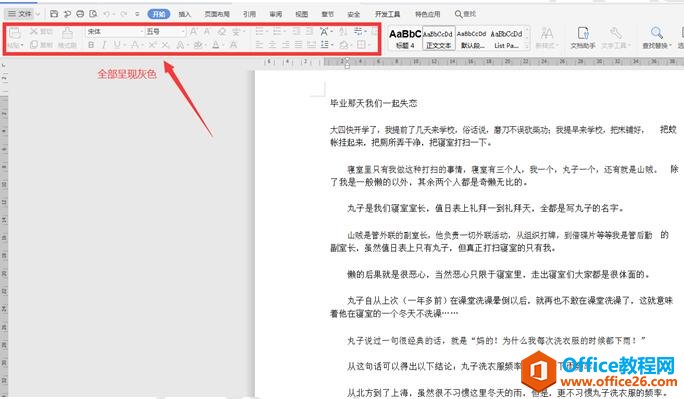This screenshot has height=399, width=684.
Task: Click the Decrease Indent icon
Action: click(297, 31)
